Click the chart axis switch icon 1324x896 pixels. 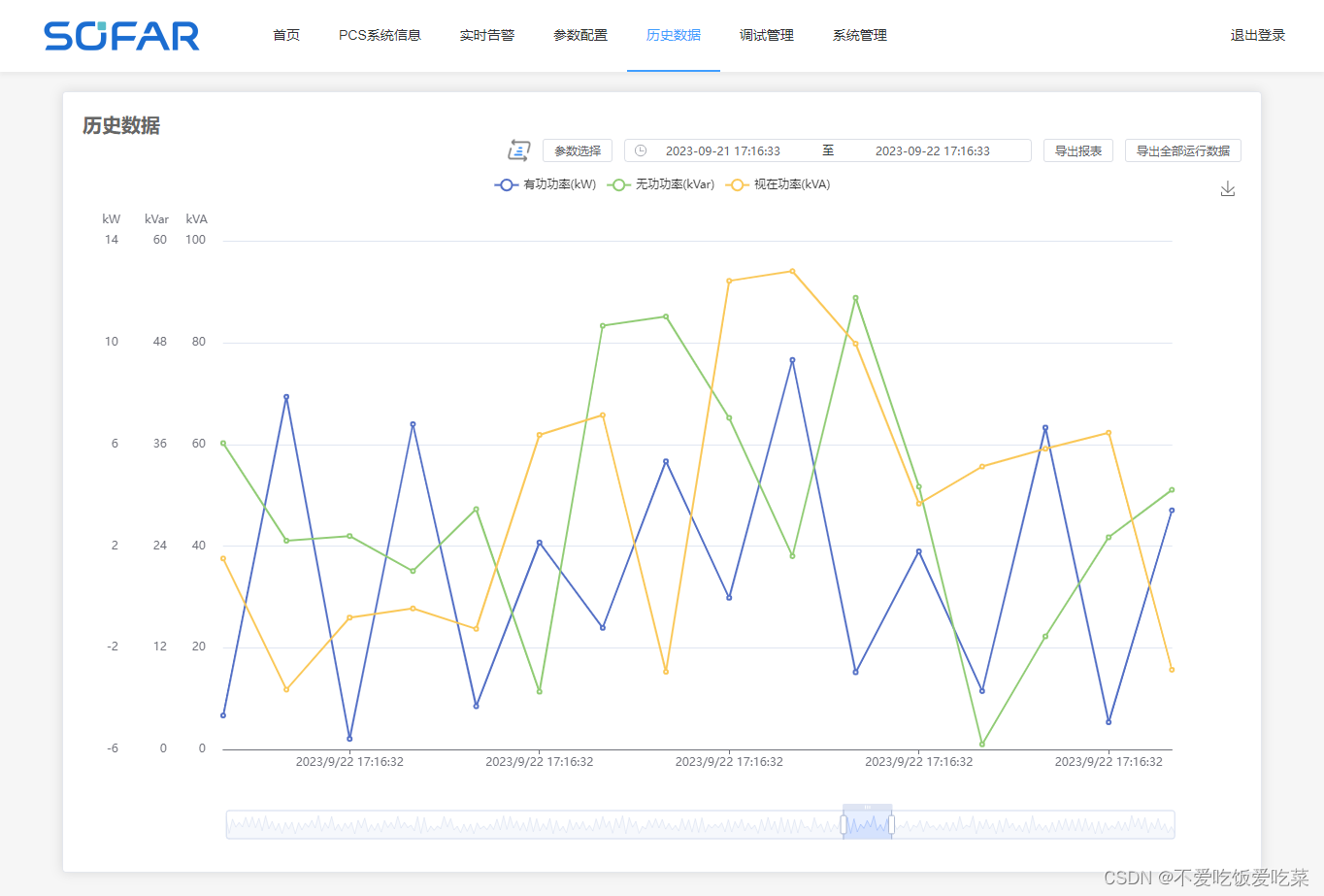click(519, 150)
